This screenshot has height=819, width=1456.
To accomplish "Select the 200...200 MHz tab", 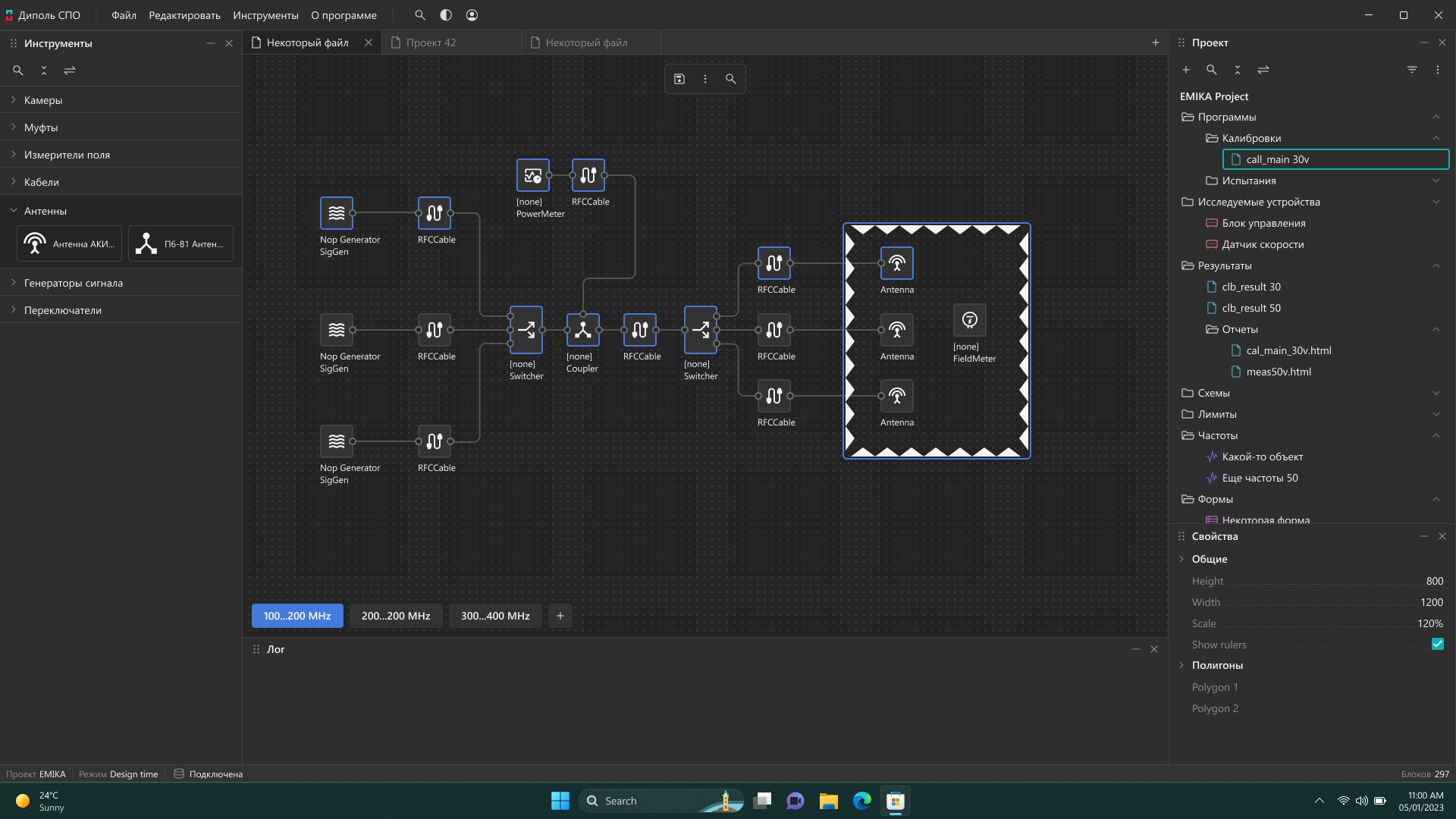I will (396, 615).
